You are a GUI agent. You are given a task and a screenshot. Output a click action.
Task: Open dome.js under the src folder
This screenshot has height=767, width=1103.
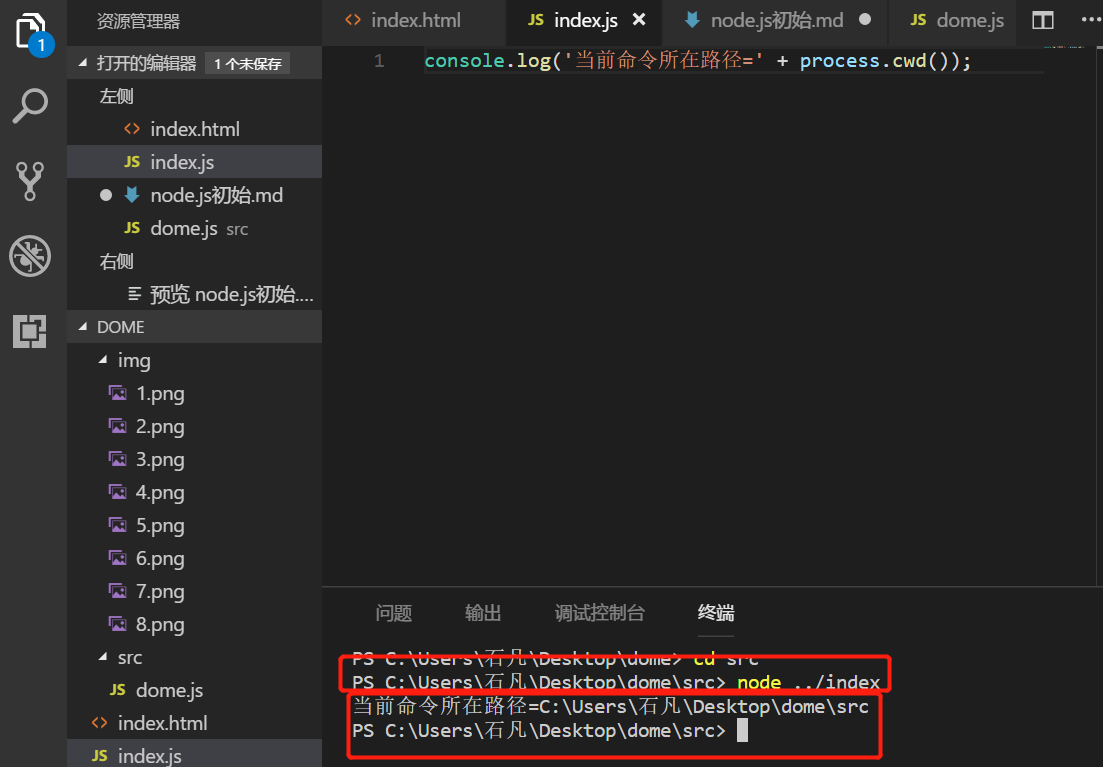click(x=169, y=690)
